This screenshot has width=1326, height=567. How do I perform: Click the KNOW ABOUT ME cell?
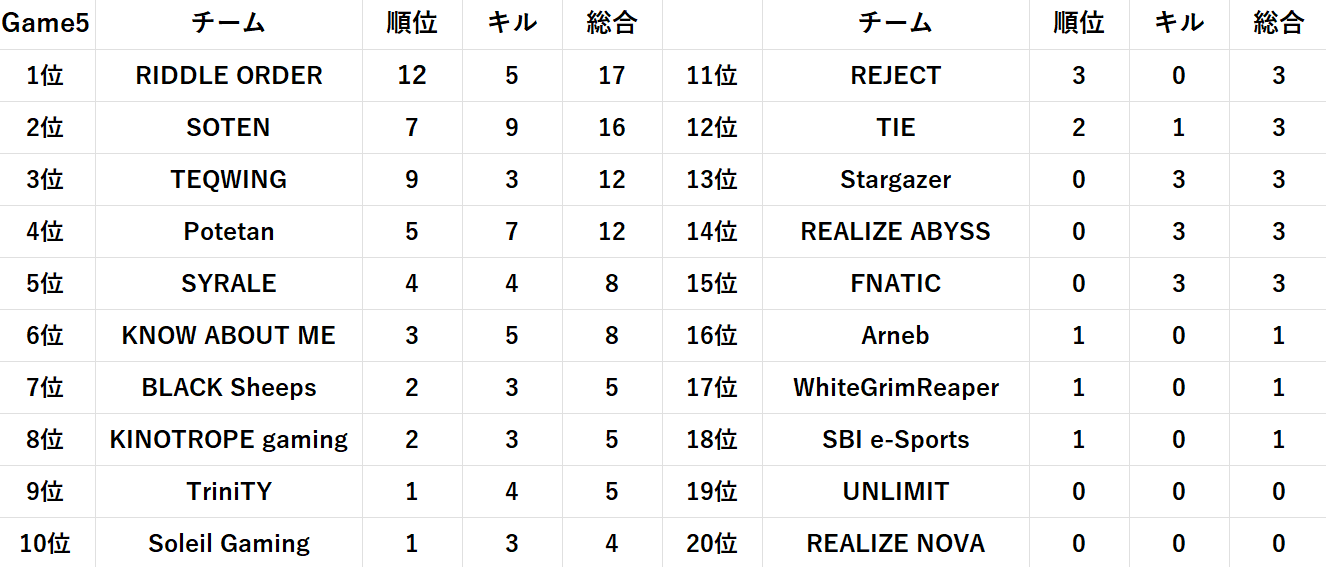229,336
